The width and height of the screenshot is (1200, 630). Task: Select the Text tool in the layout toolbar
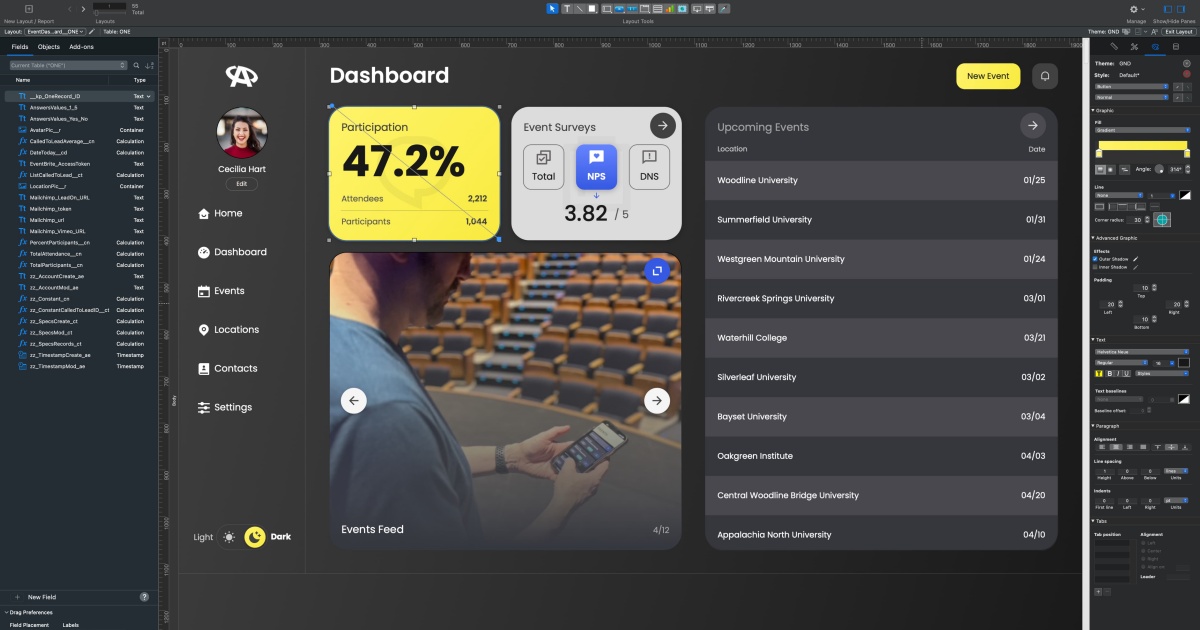(x=565, y=7)
